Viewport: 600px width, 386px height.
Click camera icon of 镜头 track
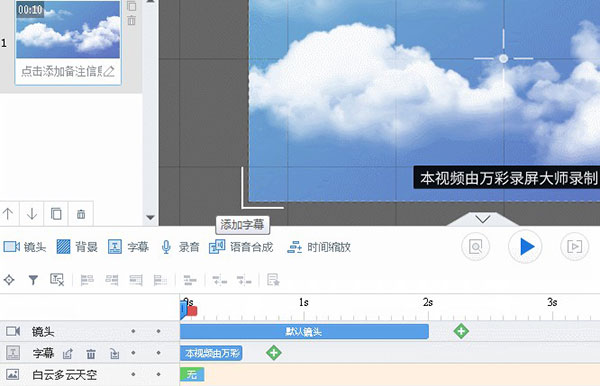coord(13,331)
